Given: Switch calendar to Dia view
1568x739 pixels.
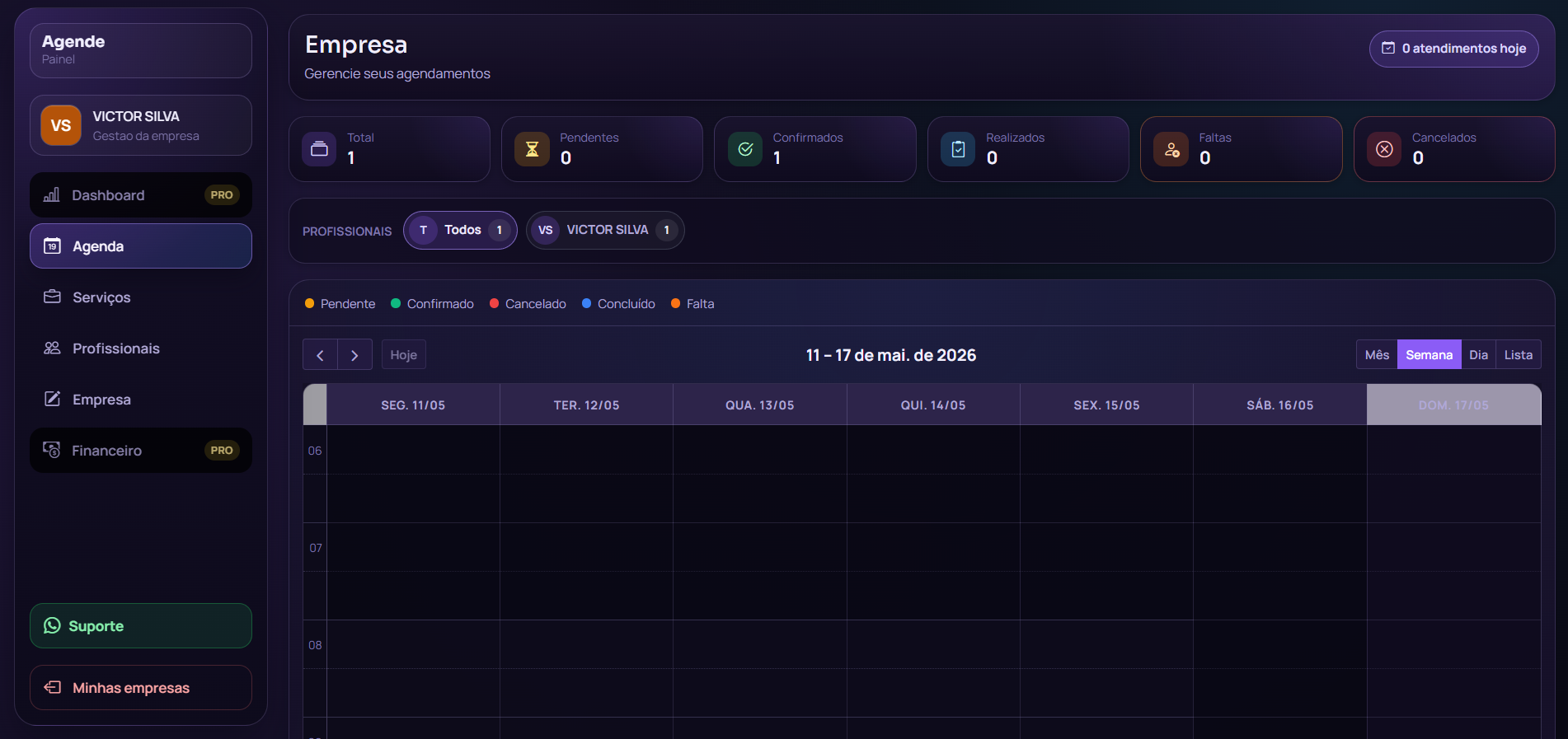Looking at the screenshot, I should coord(1478,354).
